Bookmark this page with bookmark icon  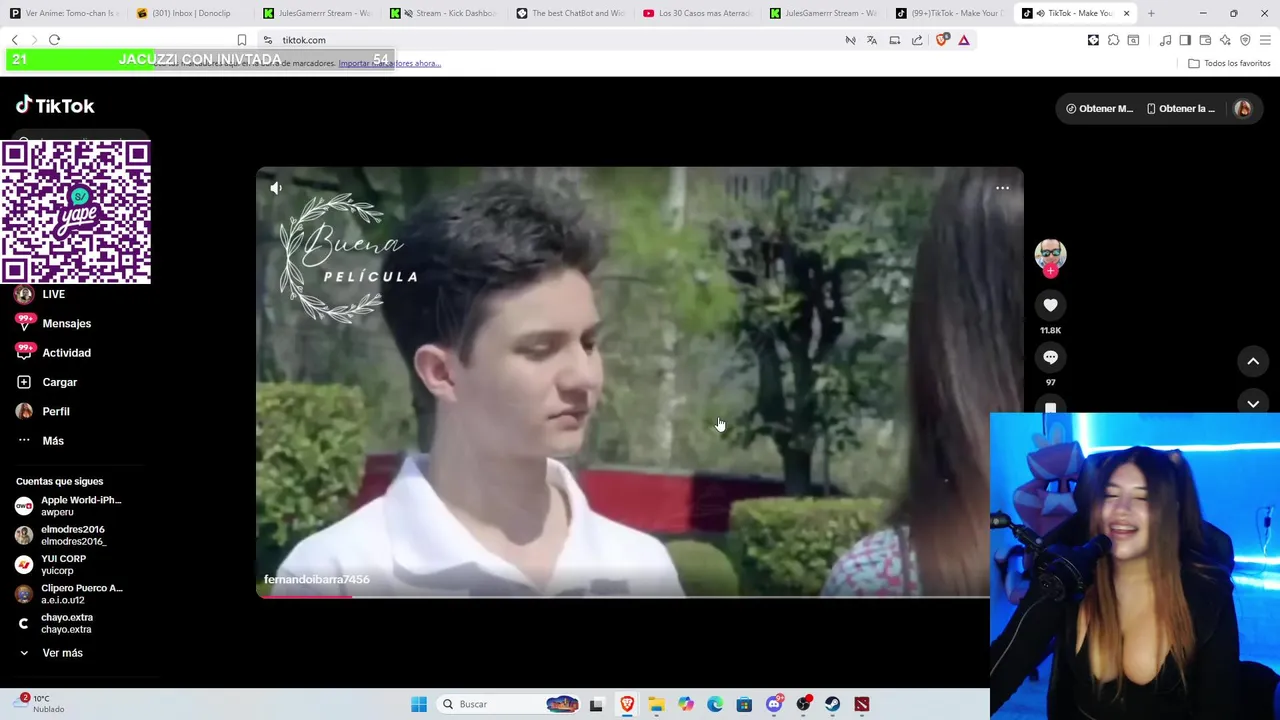pos(242,40)
